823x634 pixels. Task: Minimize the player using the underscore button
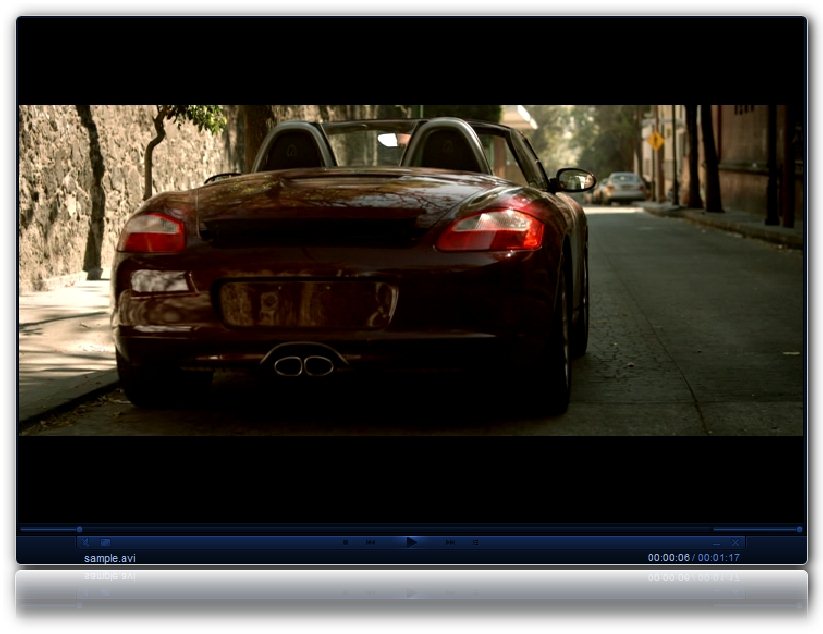click(716, 542)
